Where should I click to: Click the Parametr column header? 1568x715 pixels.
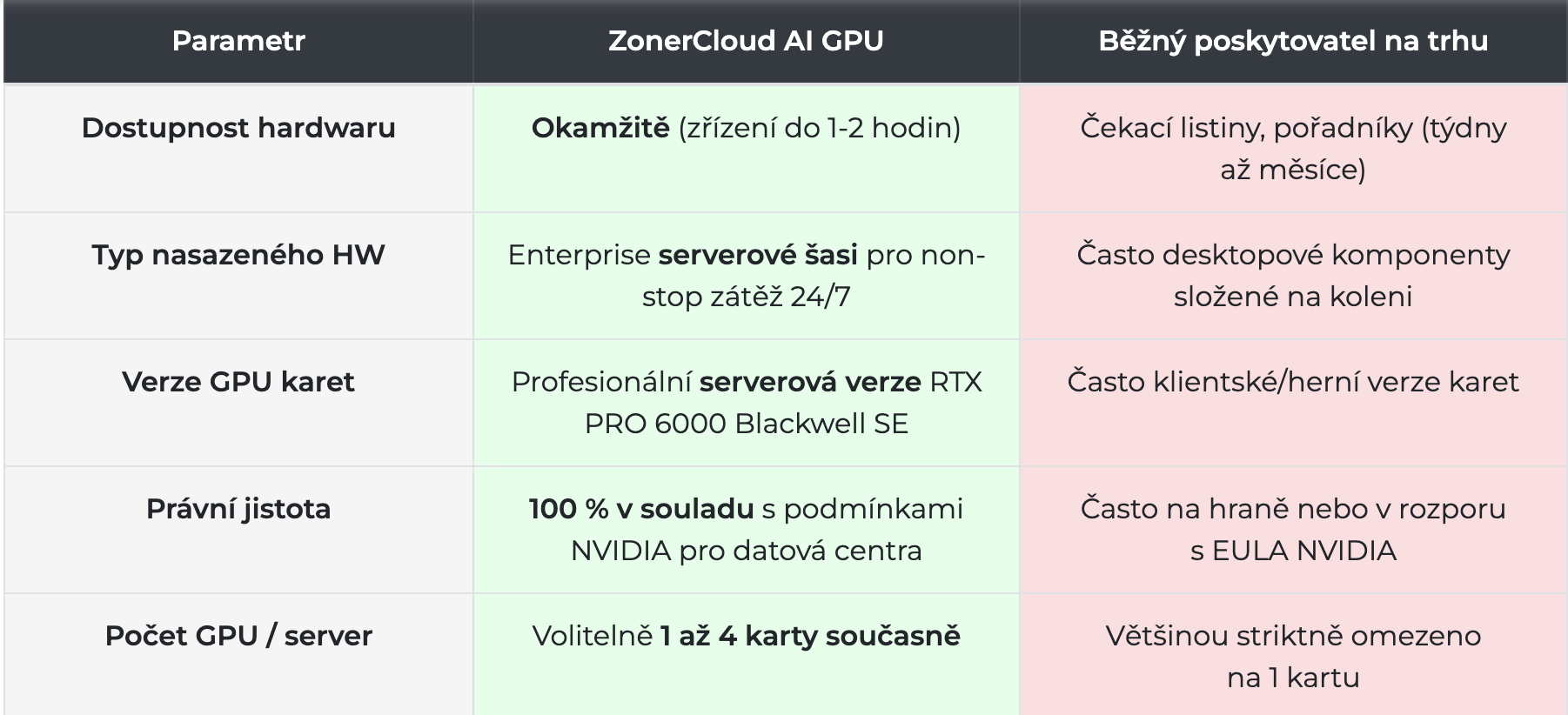pyautogui.click(x=238, y=41)
